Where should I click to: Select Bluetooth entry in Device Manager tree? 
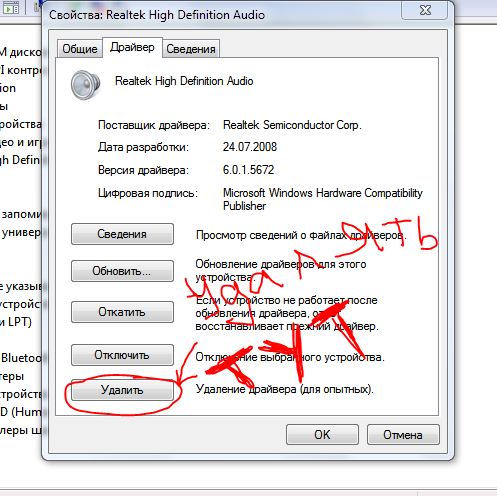click(x=21, y=358)
